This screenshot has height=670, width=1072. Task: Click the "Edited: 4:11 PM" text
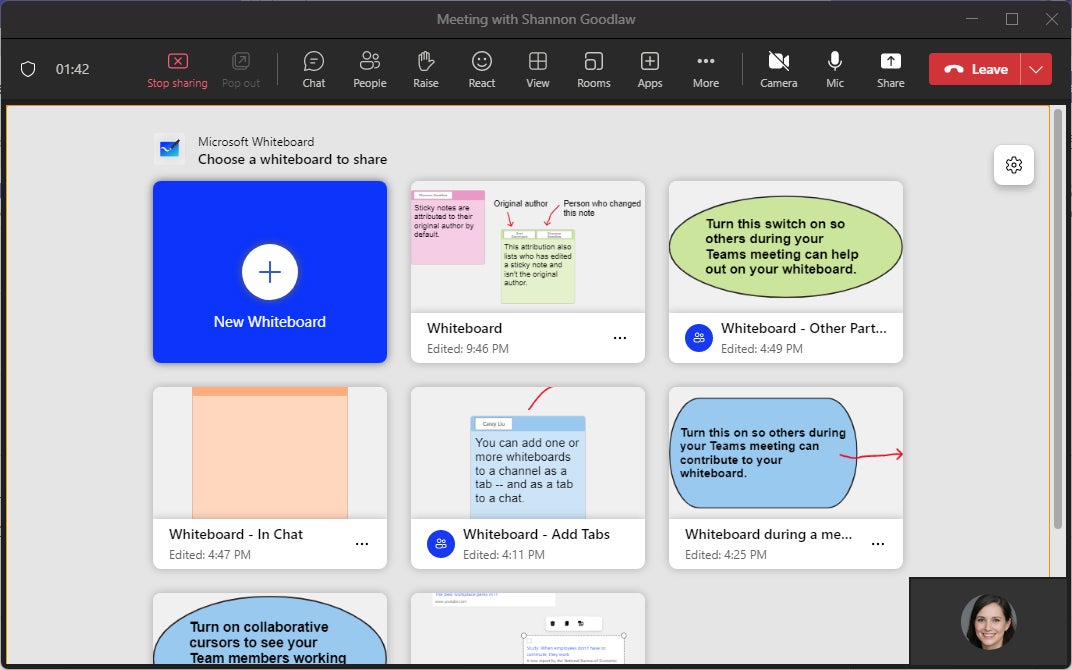point(504,554)
